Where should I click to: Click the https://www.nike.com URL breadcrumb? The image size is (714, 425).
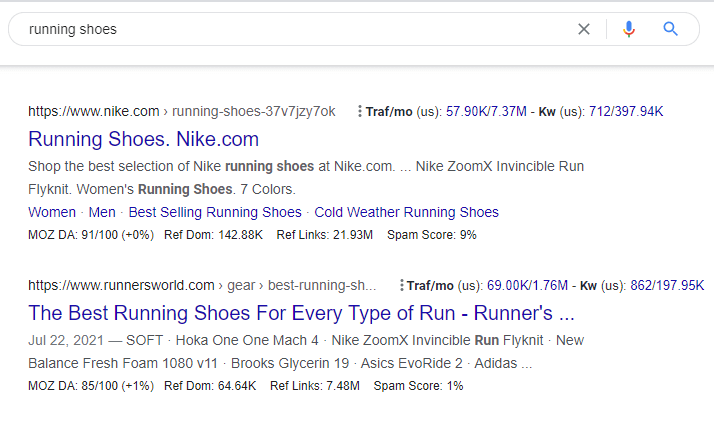pyautogui.click(x=94, y=111)
